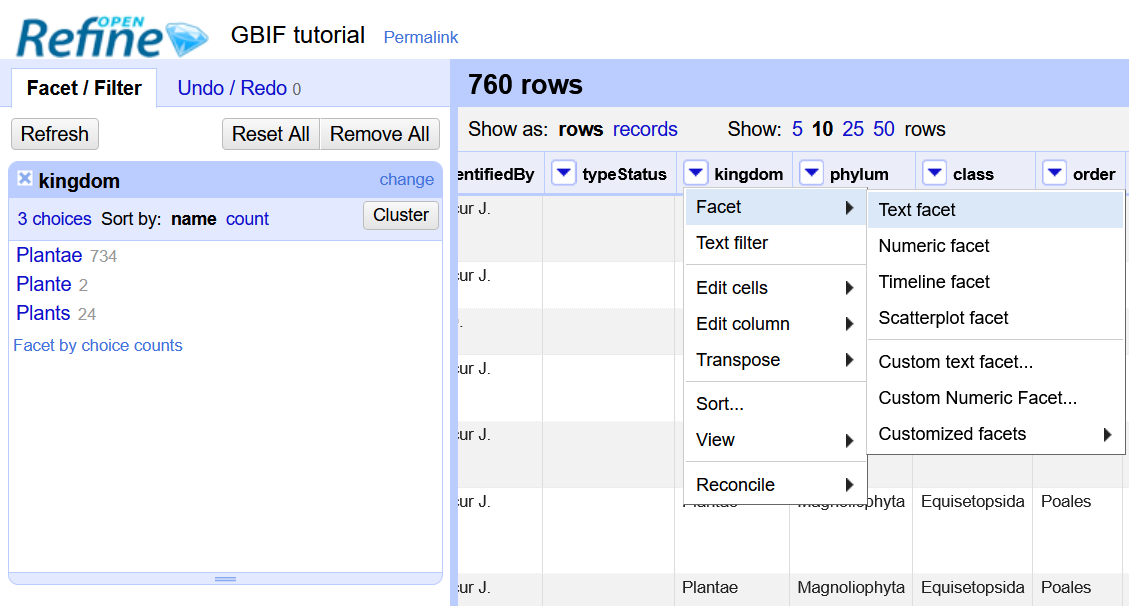Sort facet choices by name
This screenshot has height=606, width=1129.
[194, 219]
